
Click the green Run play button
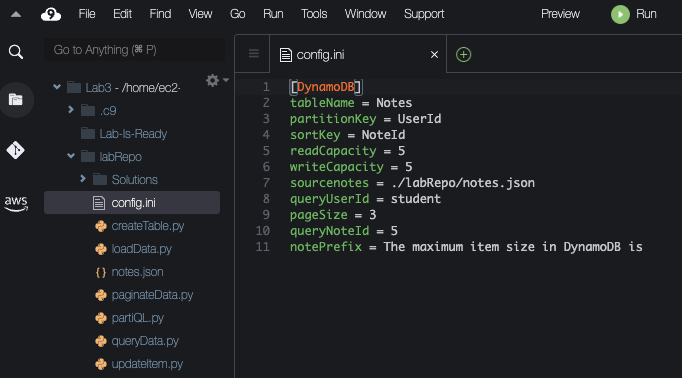(x=620, y=14)
